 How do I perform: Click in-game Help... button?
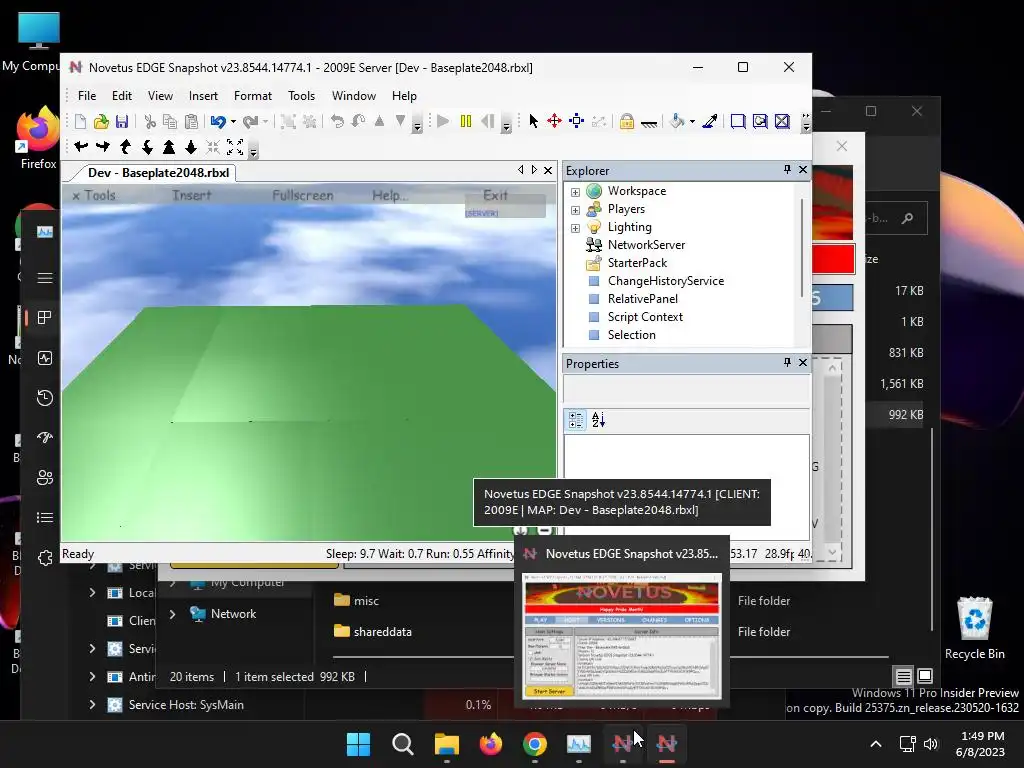click(x=390, y=195)
